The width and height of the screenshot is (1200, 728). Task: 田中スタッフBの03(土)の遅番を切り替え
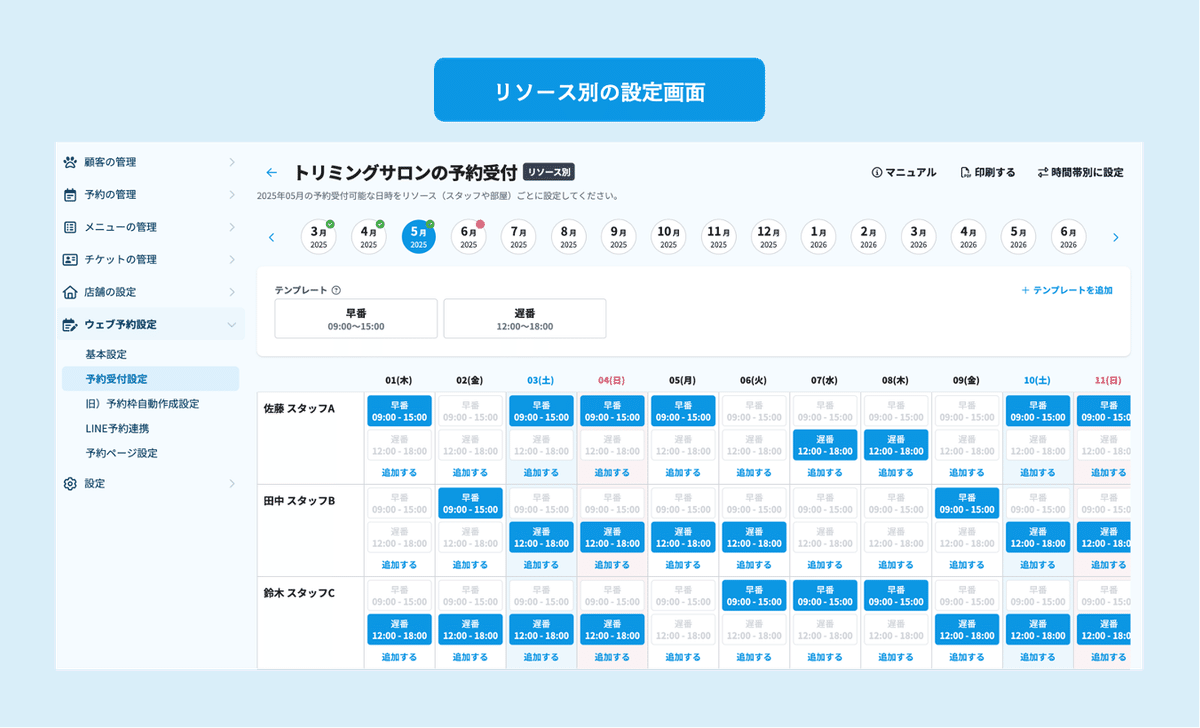(540, 537)
